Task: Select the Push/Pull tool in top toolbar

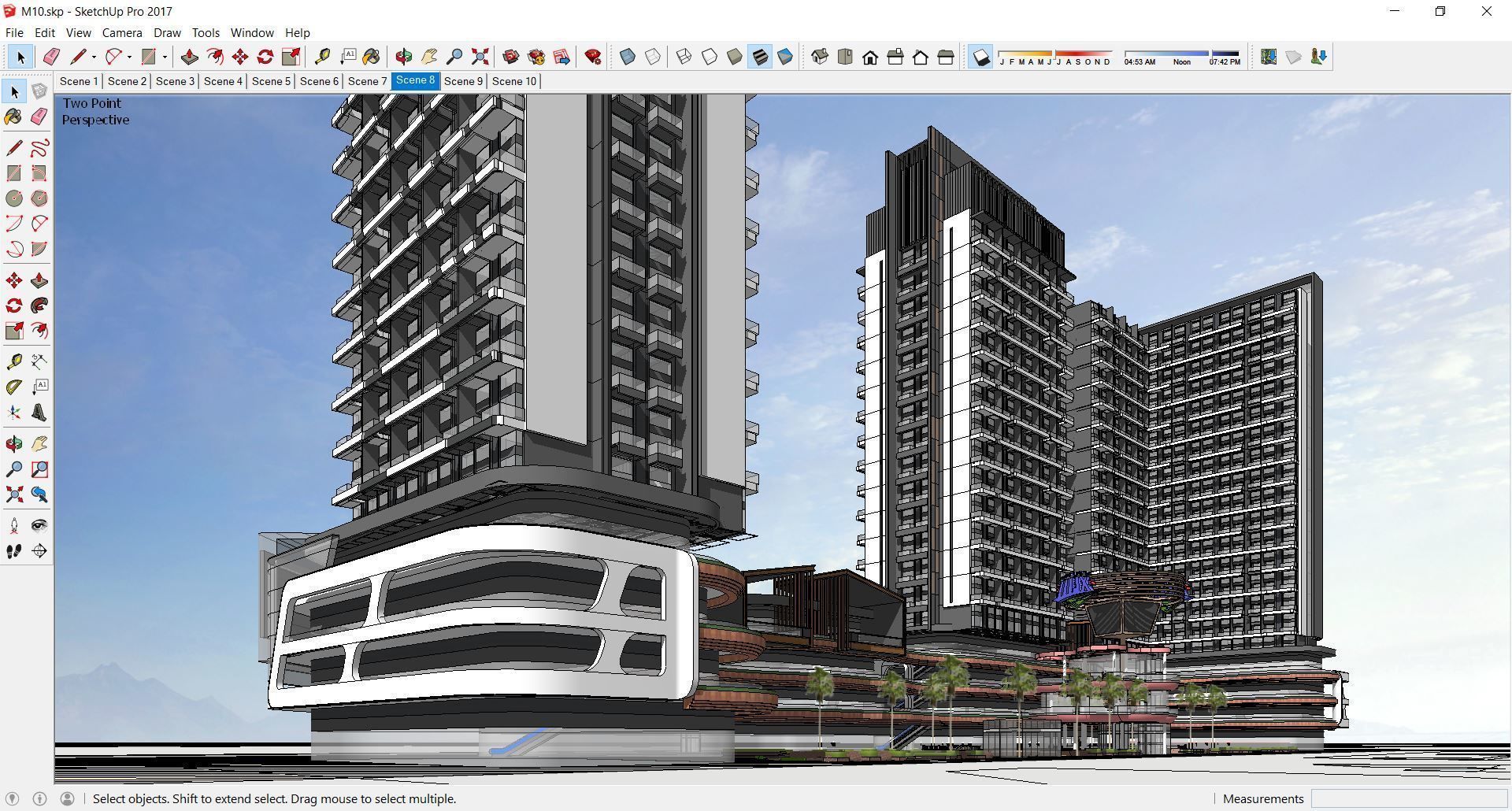Action: (189, 57)
